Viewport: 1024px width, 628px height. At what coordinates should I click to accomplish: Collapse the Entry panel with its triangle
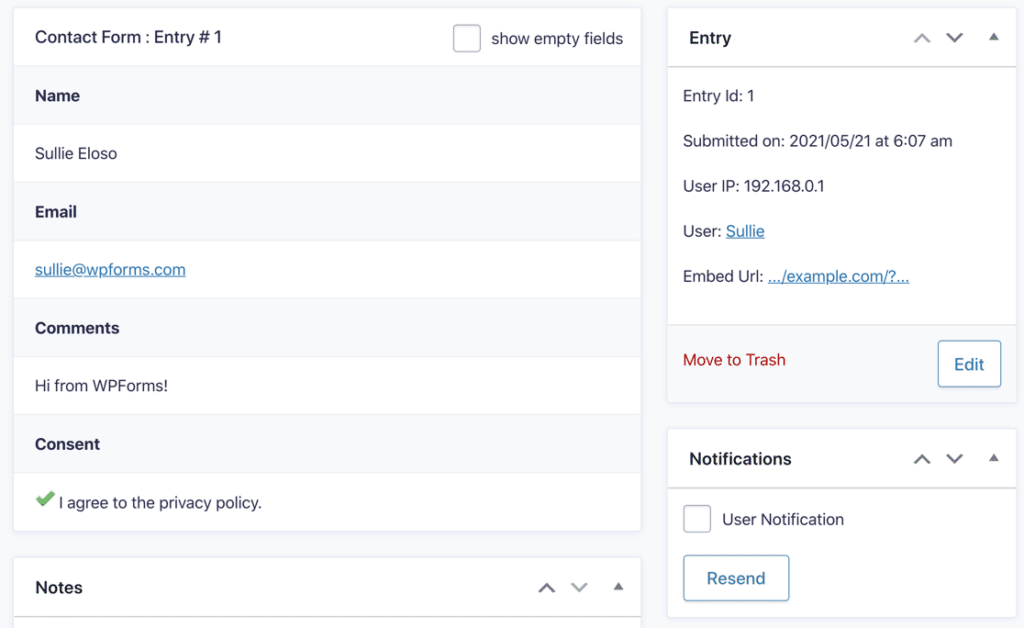(x=993, y=37)
